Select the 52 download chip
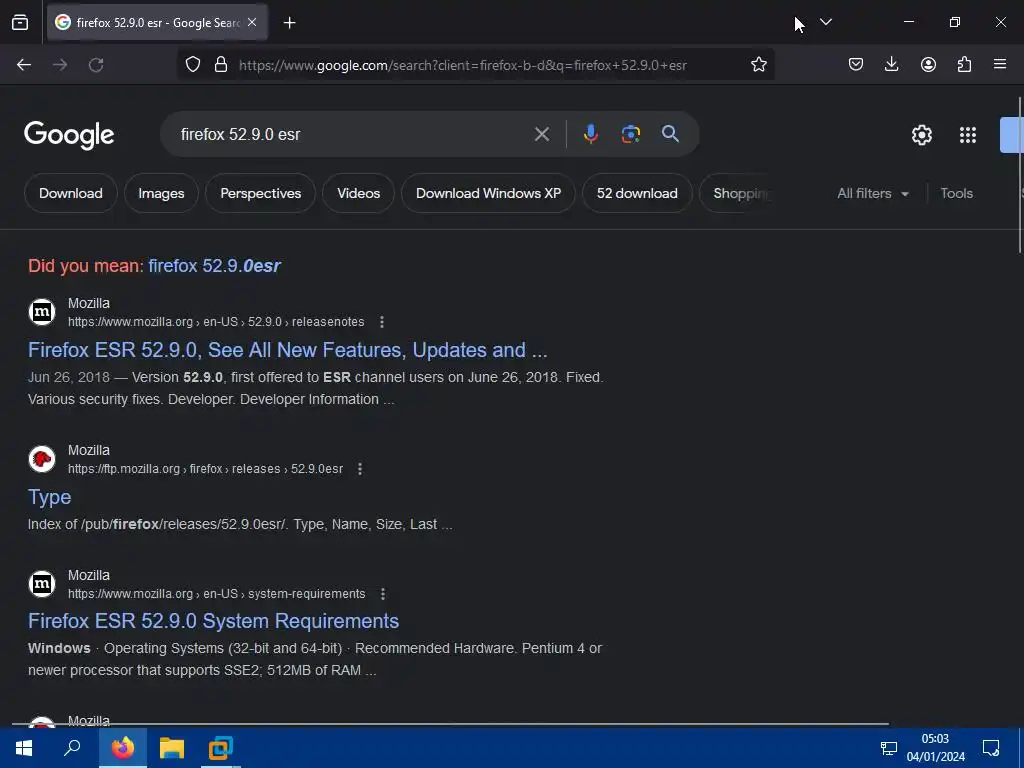Image resolution: width=1024 pixels, height=768 pixels. click(637, 193)
